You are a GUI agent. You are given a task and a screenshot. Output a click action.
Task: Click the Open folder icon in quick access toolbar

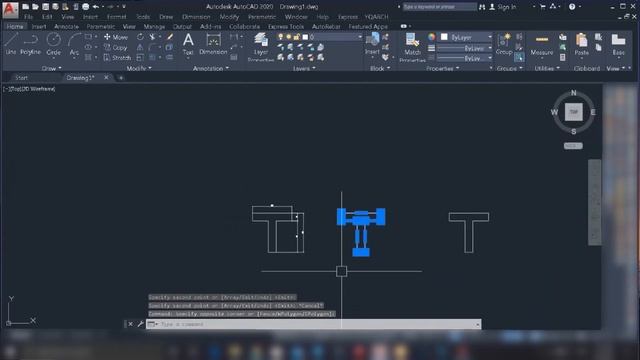coord(36,7)
